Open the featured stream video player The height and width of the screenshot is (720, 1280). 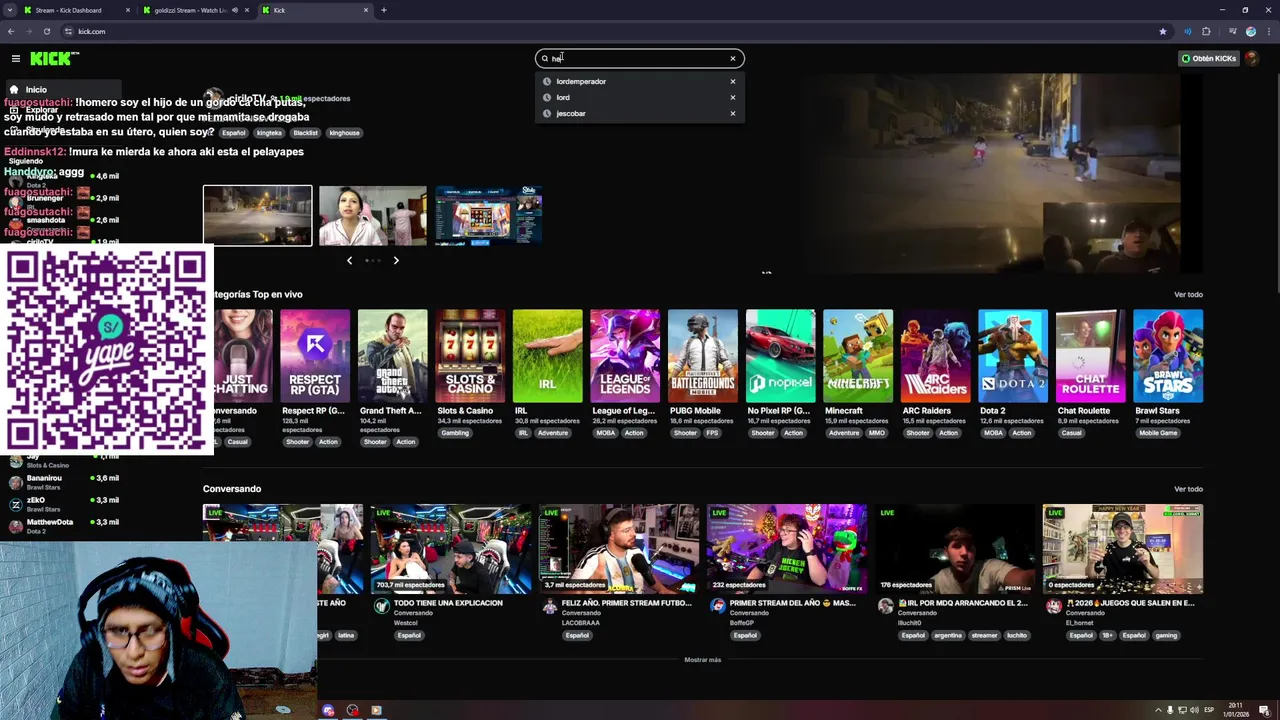click(990, 172)
